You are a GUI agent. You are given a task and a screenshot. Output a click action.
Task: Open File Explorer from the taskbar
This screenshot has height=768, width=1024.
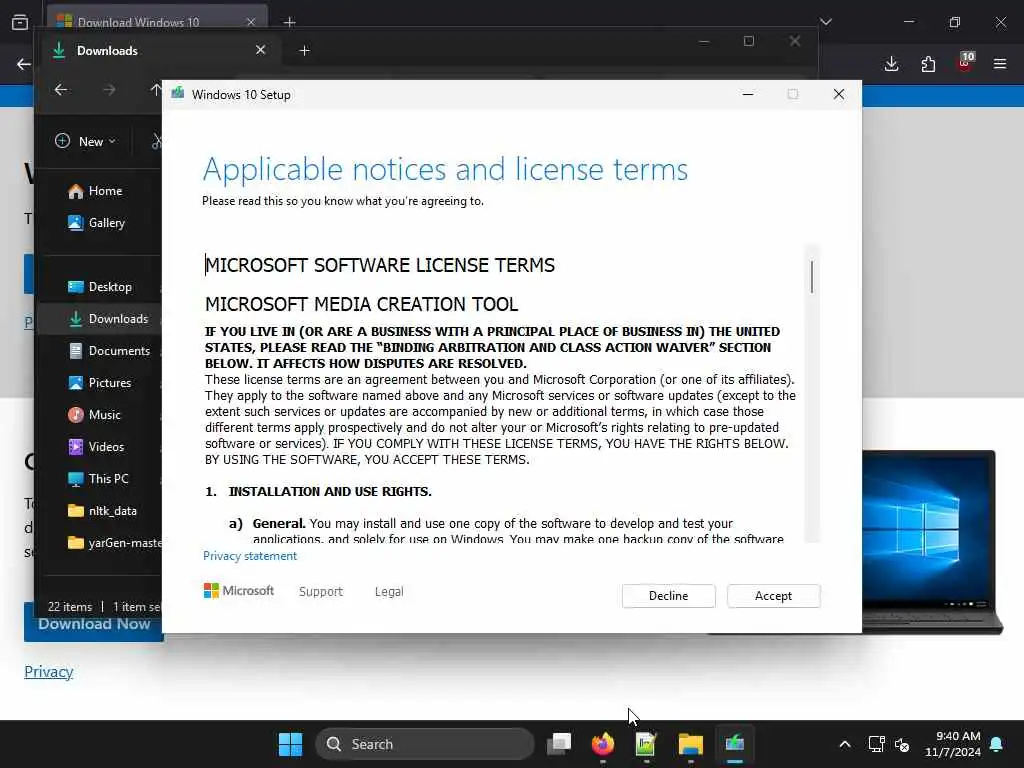pos(690,744)
